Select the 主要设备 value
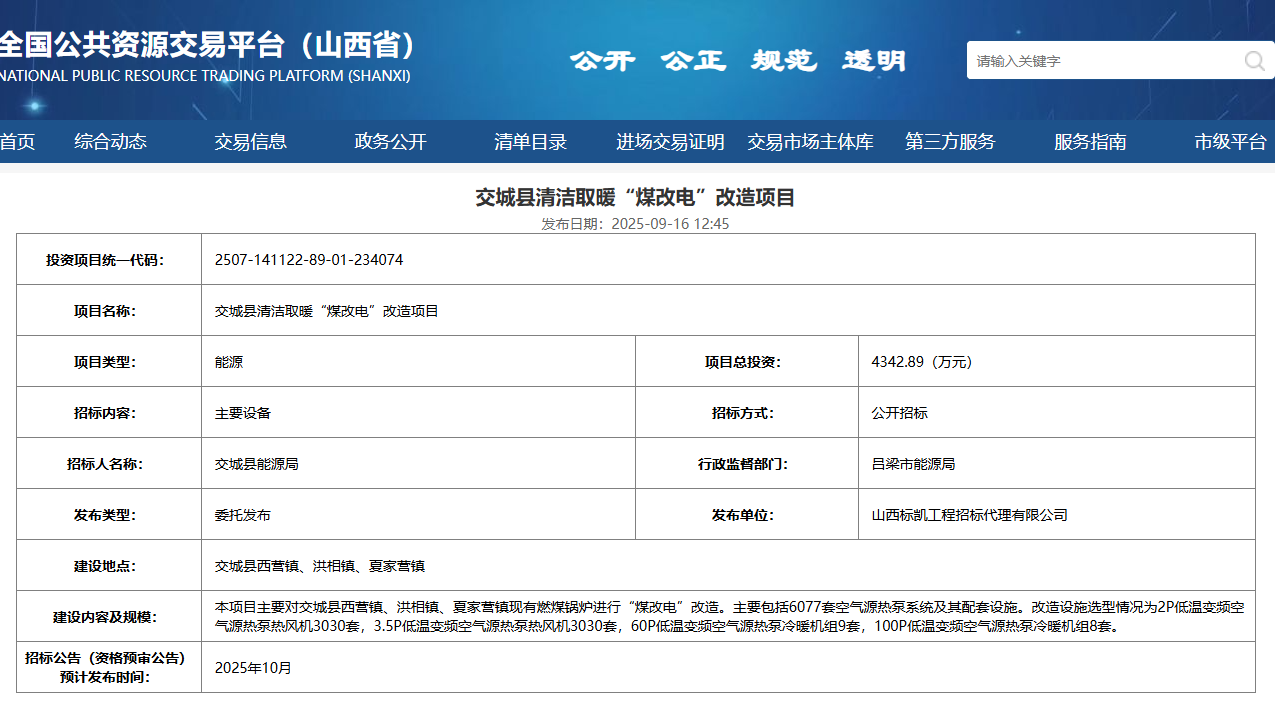Image resolution: width=1275 pixels, height=719 pixels. tap(243, 413)
